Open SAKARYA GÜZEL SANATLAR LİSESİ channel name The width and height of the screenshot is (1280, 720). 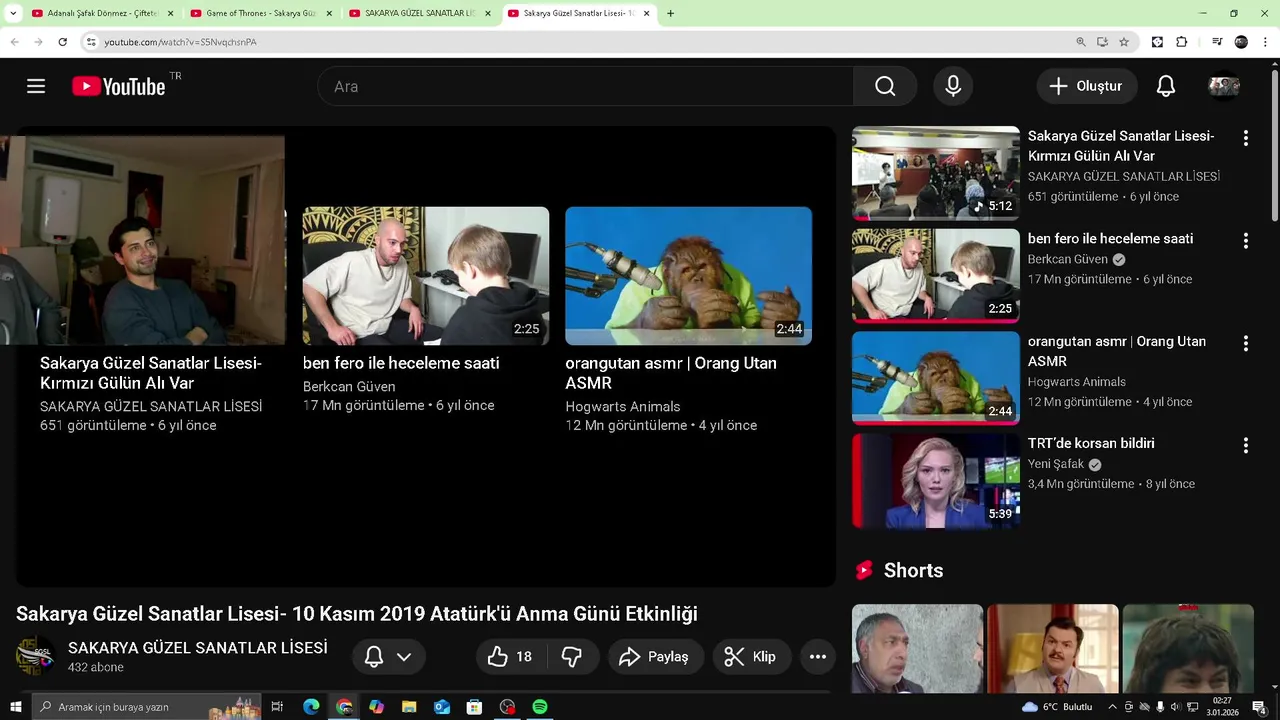coord(198,648)
